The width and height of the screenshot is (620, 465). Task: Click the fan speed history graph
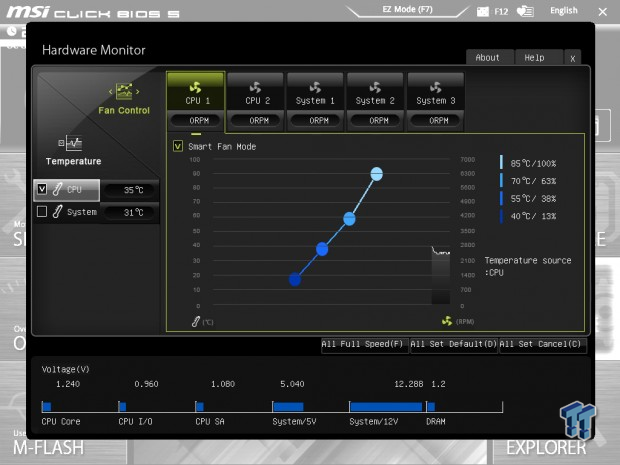(440, 275)
